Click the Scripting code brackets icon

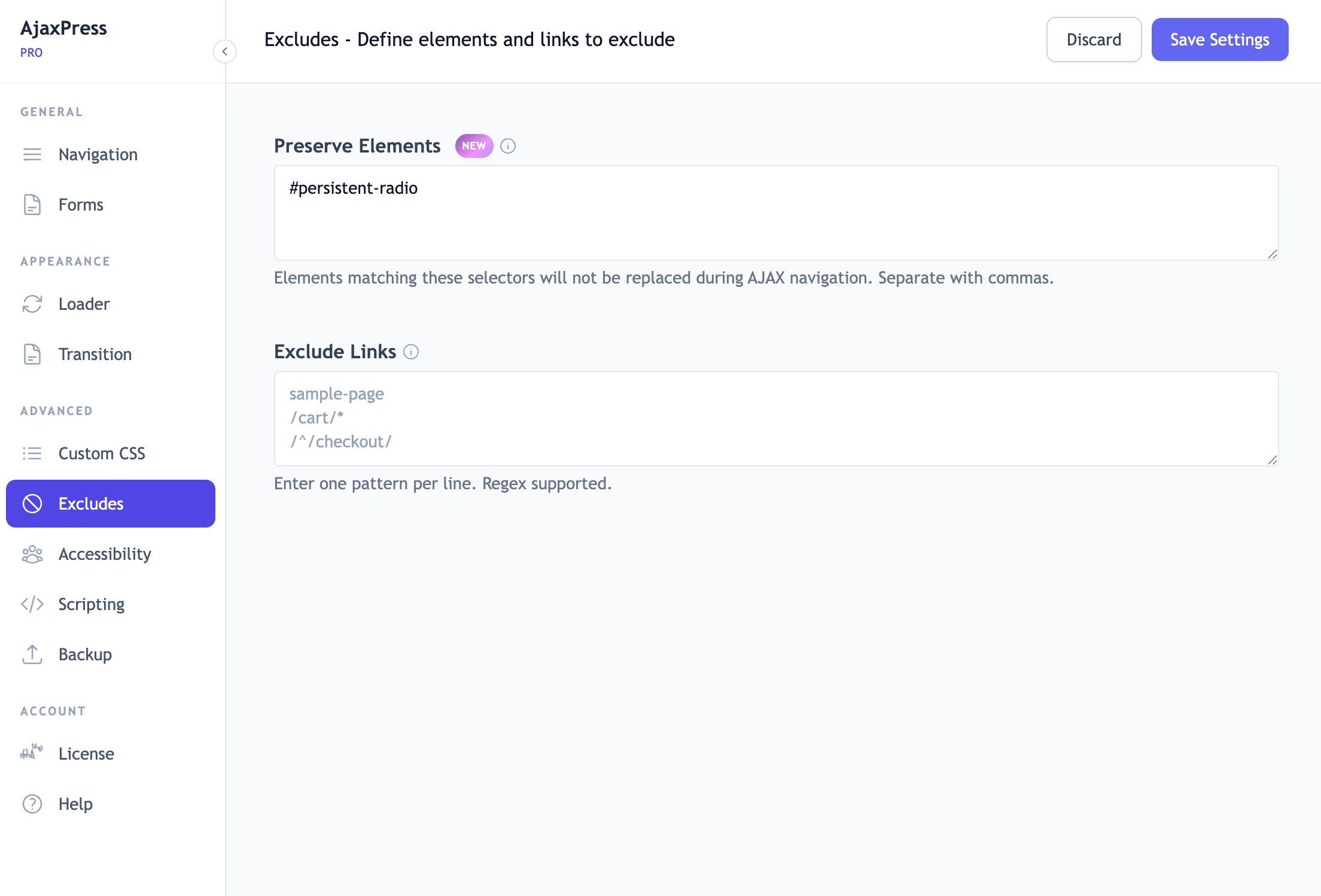32,604
